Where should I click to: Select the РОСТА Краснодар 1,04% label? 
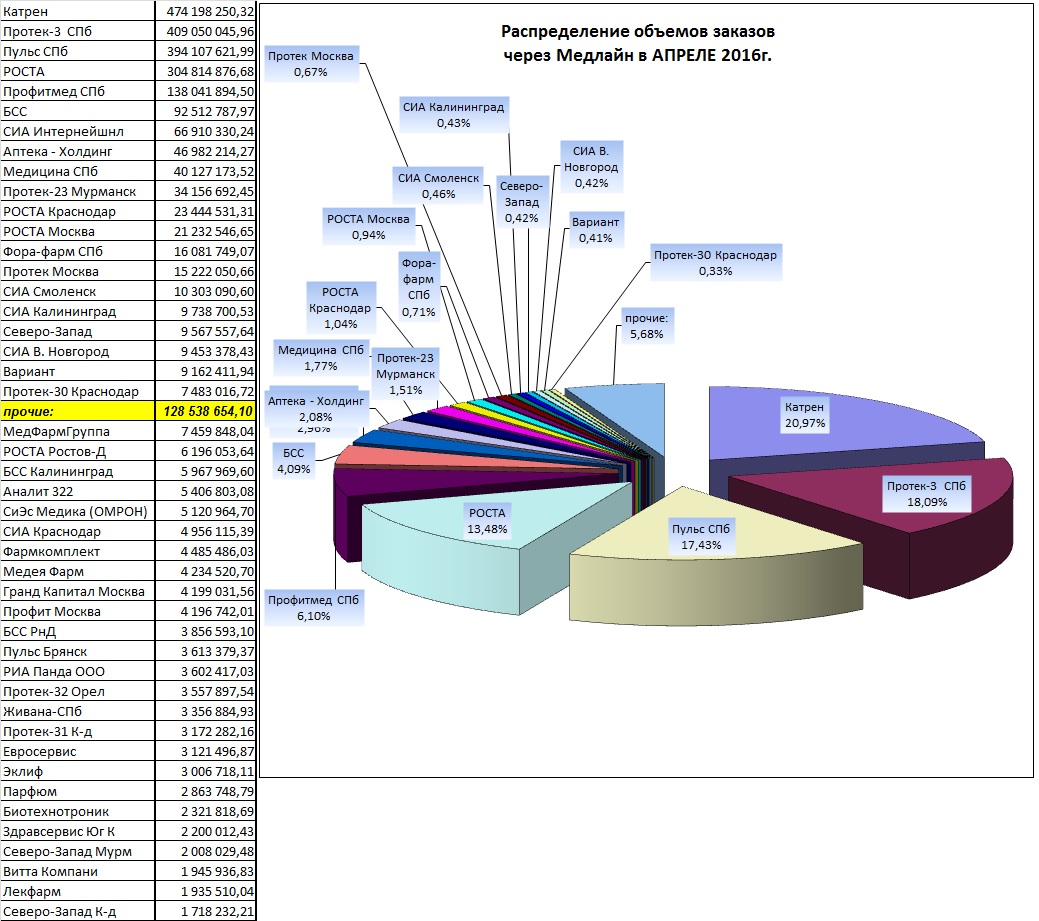[x=341, y=307]
